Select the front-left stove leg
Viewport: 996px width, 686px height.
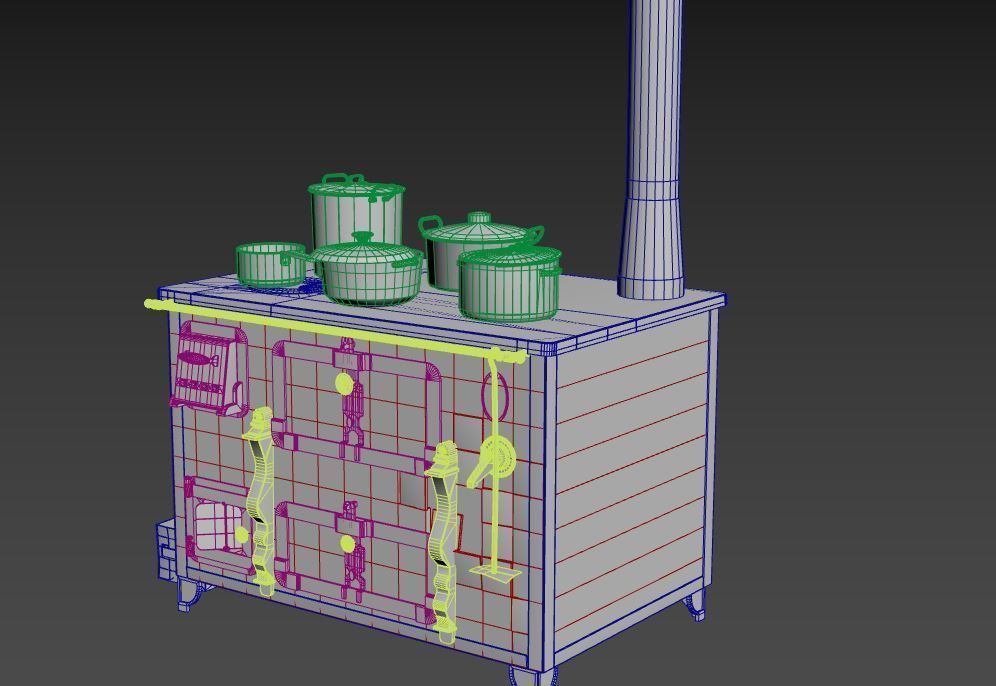[x=191, y=595]
